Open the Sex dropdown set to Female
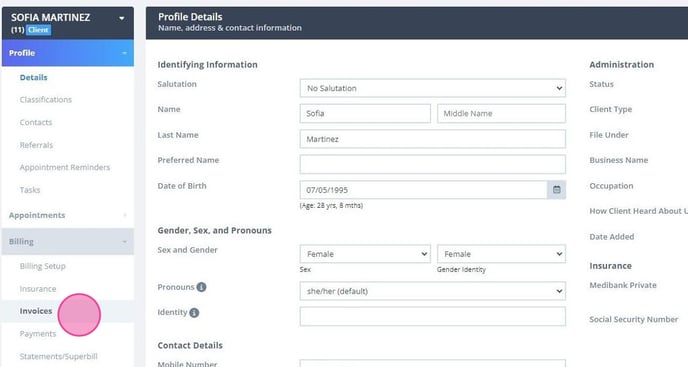This screenshot has width=688, height=367. pyautogui.click(x=365, y=254)
